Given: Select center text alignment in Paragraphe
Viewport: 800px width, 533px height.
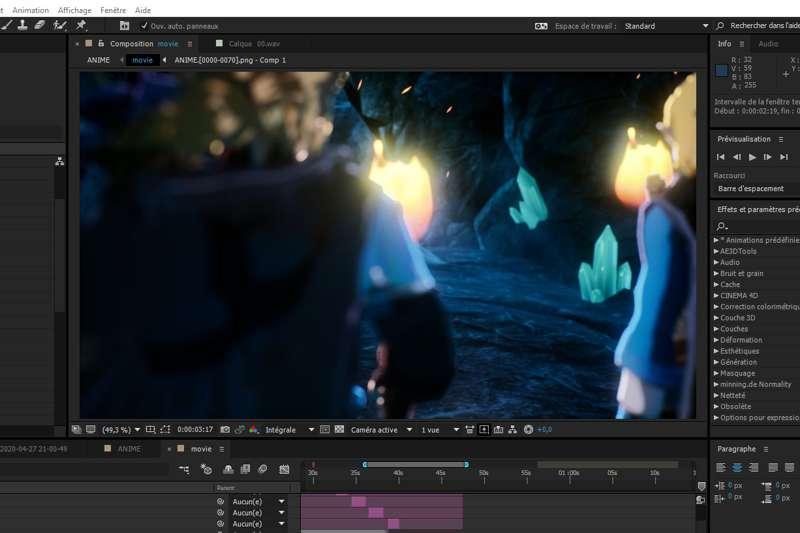Looking at the screenshot, I should [x=737, y=468].
